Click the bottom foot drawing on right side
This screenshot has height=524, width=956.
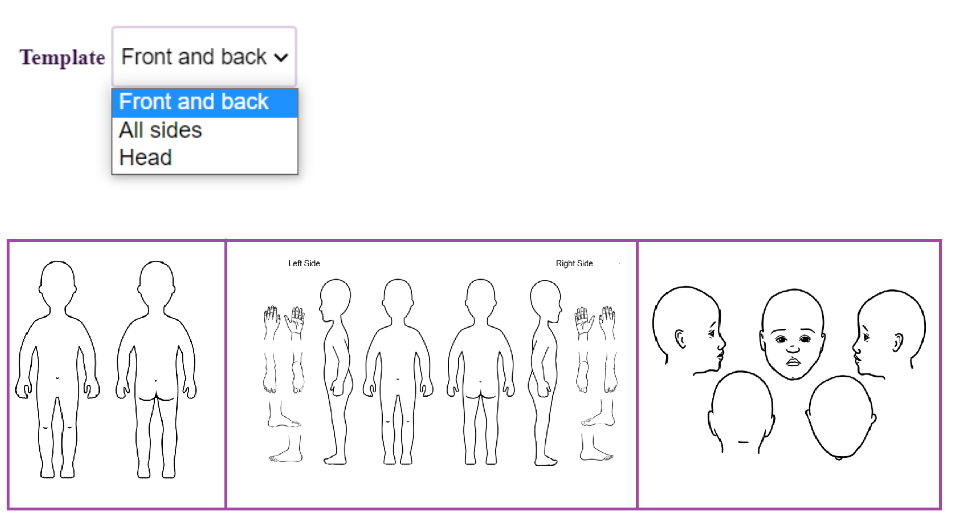596,447
